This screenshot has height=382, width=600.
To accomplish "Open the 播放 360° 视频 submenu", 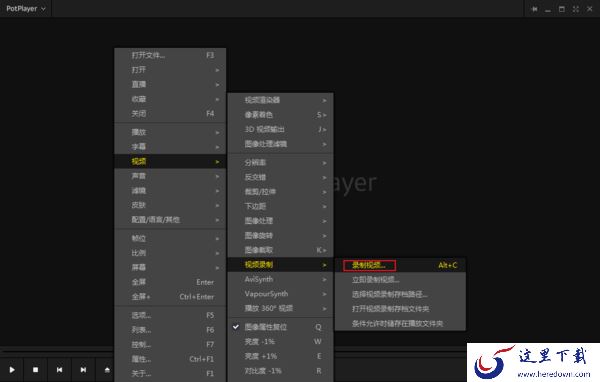I will [280, 308].
